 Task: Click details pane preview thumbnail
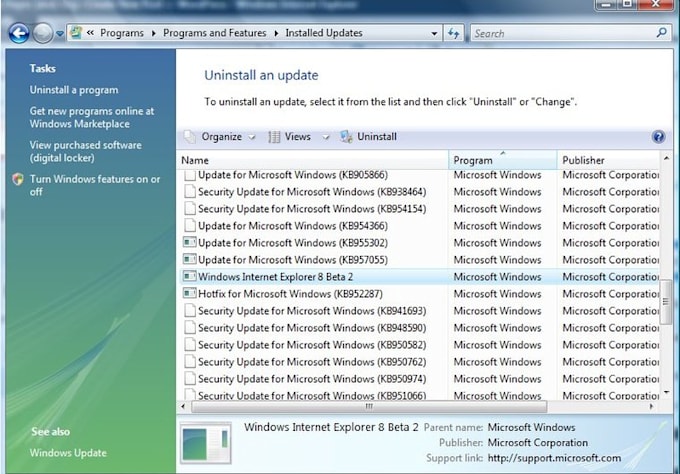pos(206,443)
